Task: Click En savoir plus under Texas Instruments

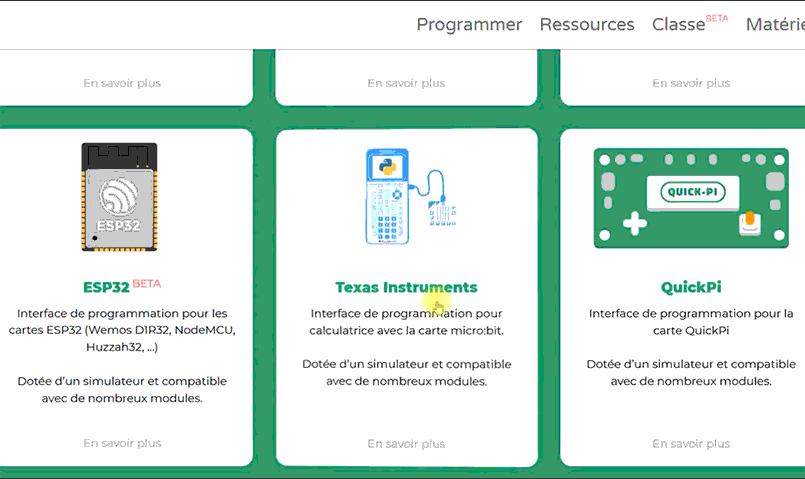Action: (406, 444)
